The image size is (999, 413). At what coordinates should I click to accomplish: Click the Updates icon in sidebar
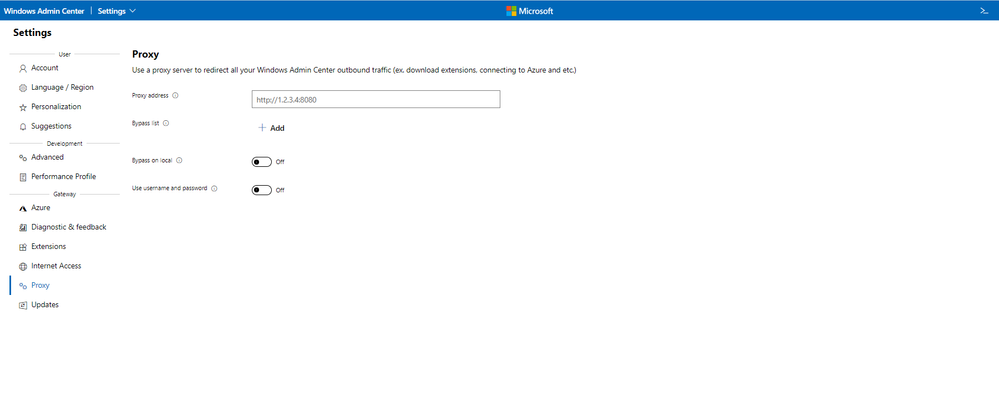pyautogui.click(x=23, y=305)
